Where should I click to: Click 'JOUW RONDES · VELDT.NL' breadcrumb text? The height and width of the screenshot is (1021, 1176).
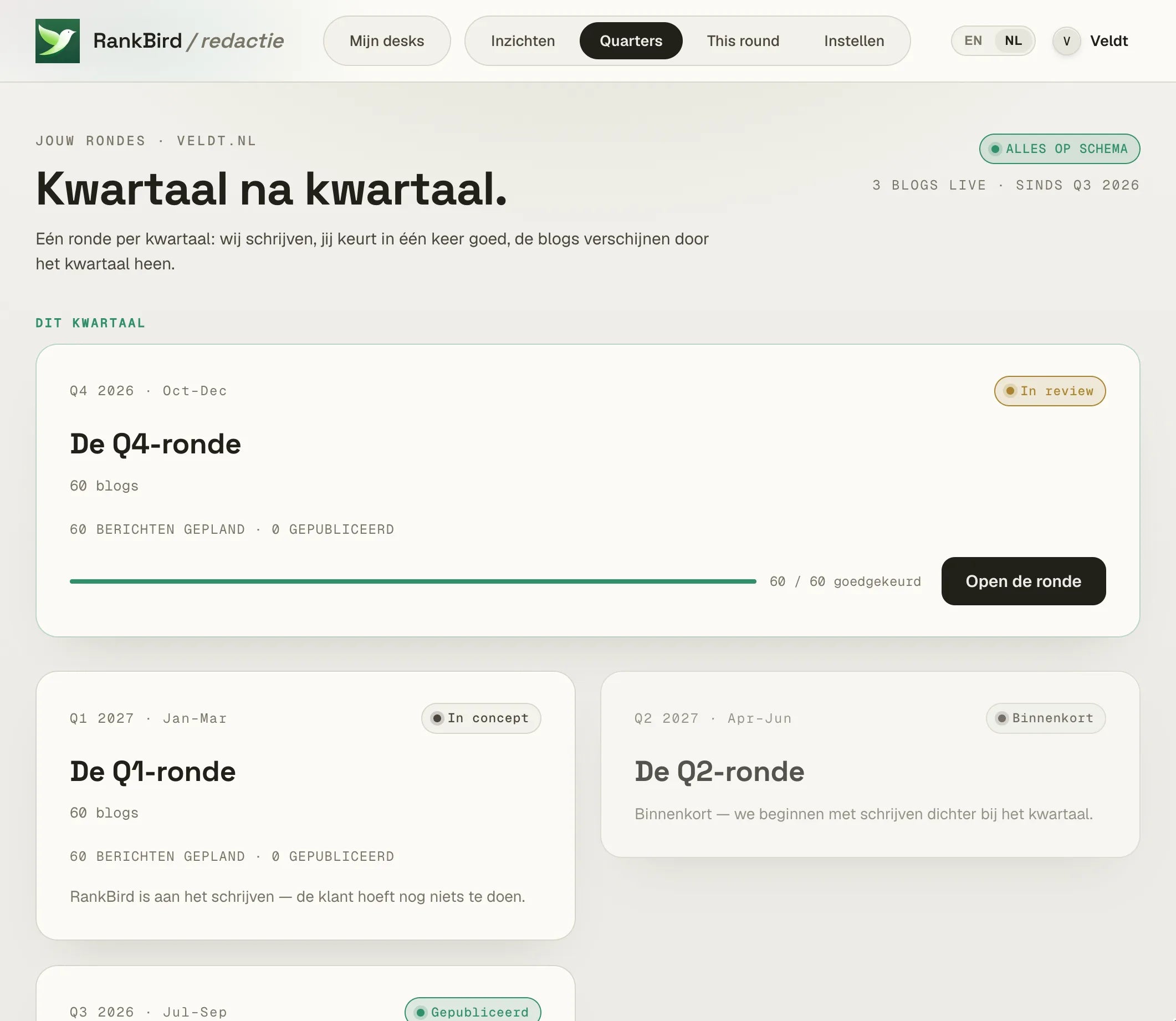point(146,141)
